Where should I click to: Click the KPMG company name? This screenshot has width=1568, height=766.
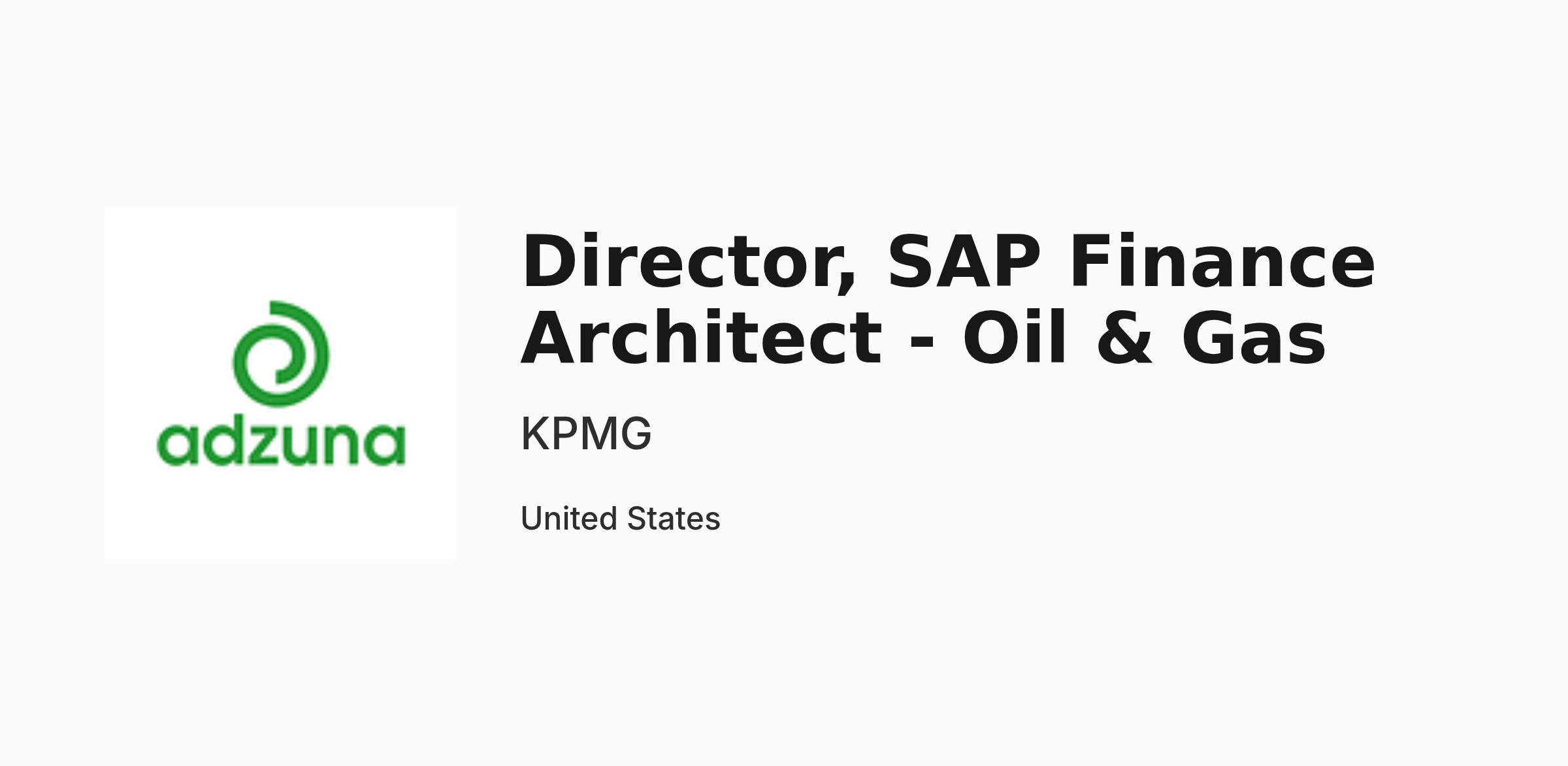586,433
